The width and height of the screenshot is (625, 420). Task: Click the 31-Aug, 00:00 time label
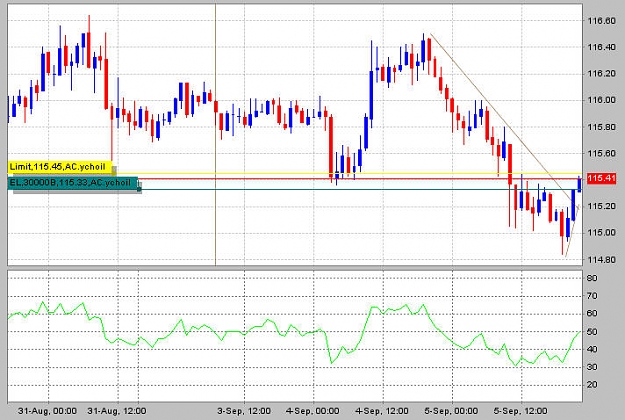(47, 411)
